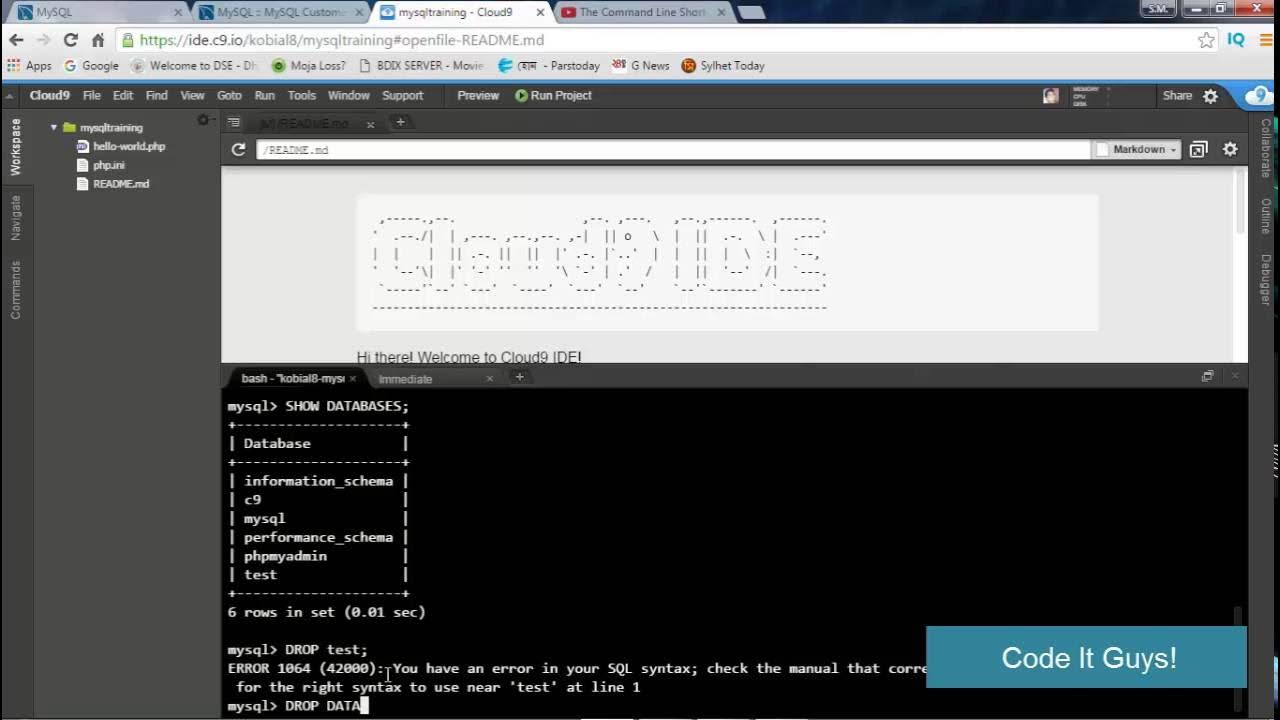Screen dimensions: 1280x720
Task: Reload the browser page
Action: (x=70, y=40)
